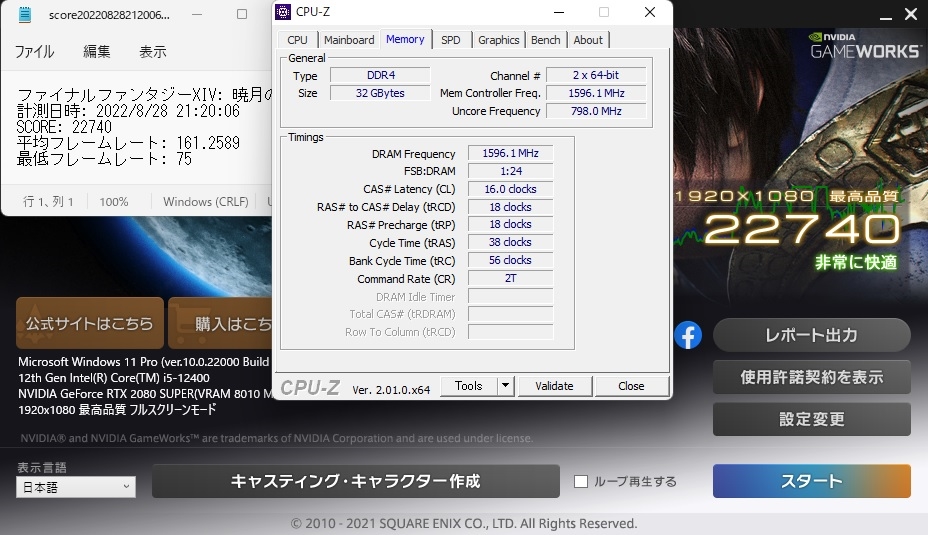Viewport: 928px width, 535px height.
Task: Select the Memory tab in CPU-Z
Action: 405,39
